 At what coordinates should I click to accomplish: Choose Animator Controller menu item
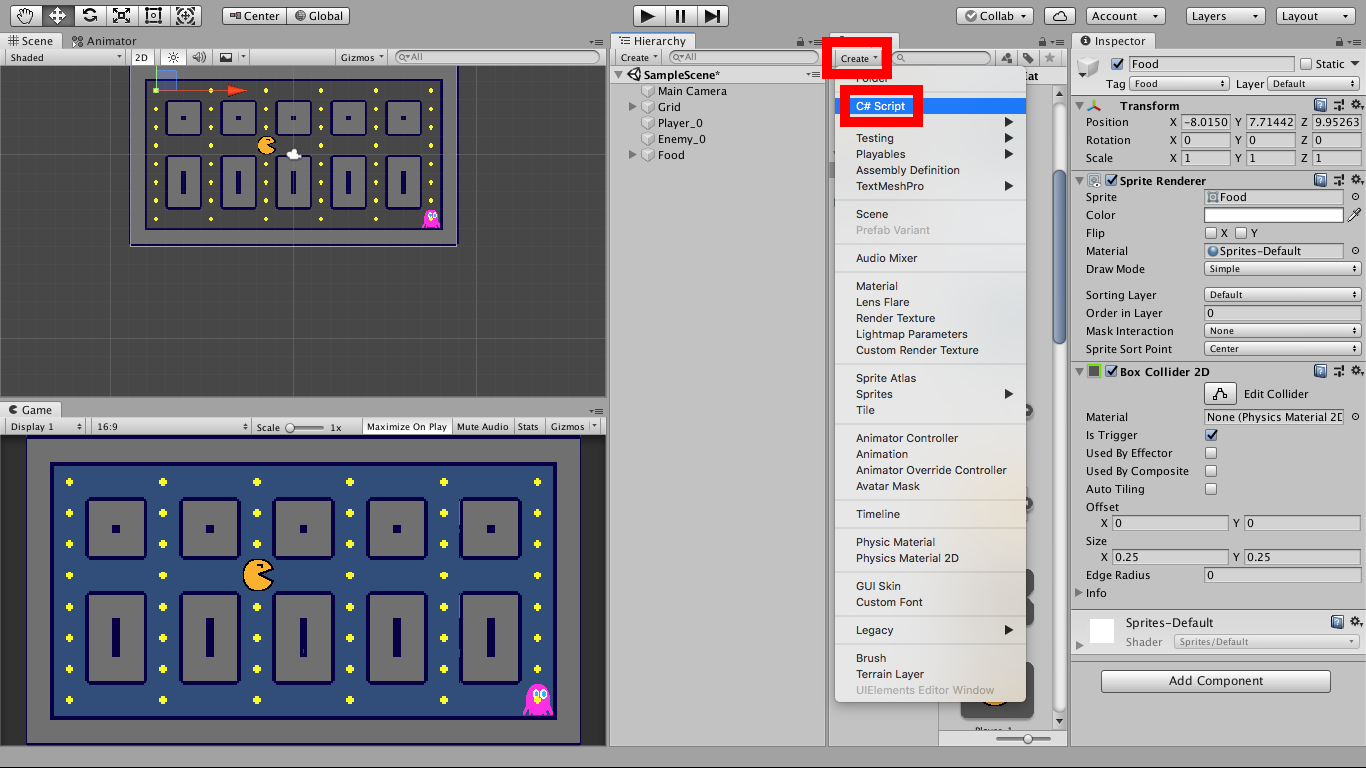coord(930,438)
